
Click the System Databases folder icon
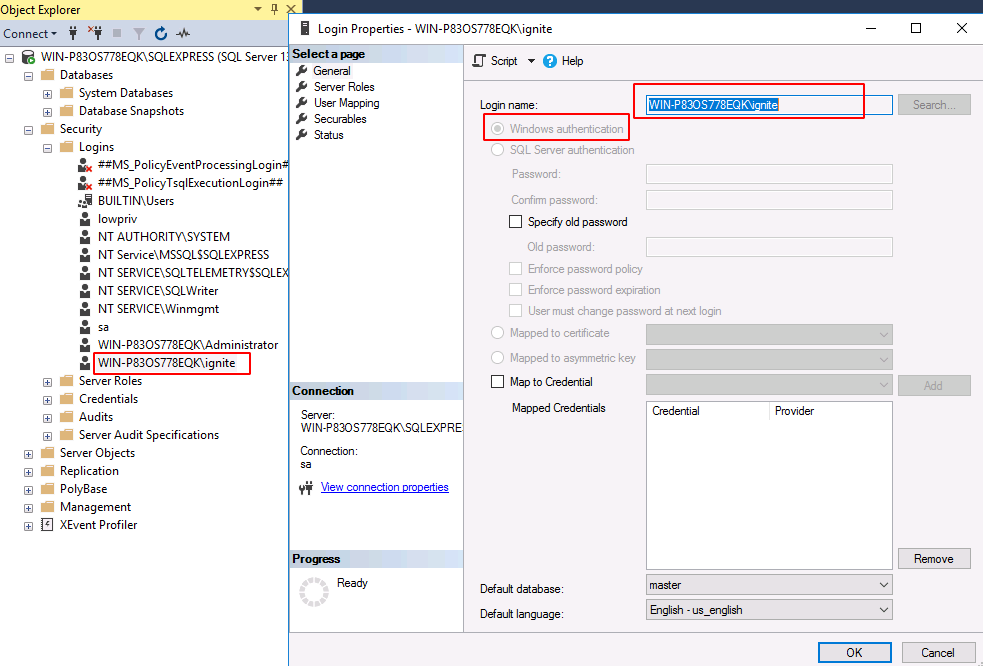point(66,93)
